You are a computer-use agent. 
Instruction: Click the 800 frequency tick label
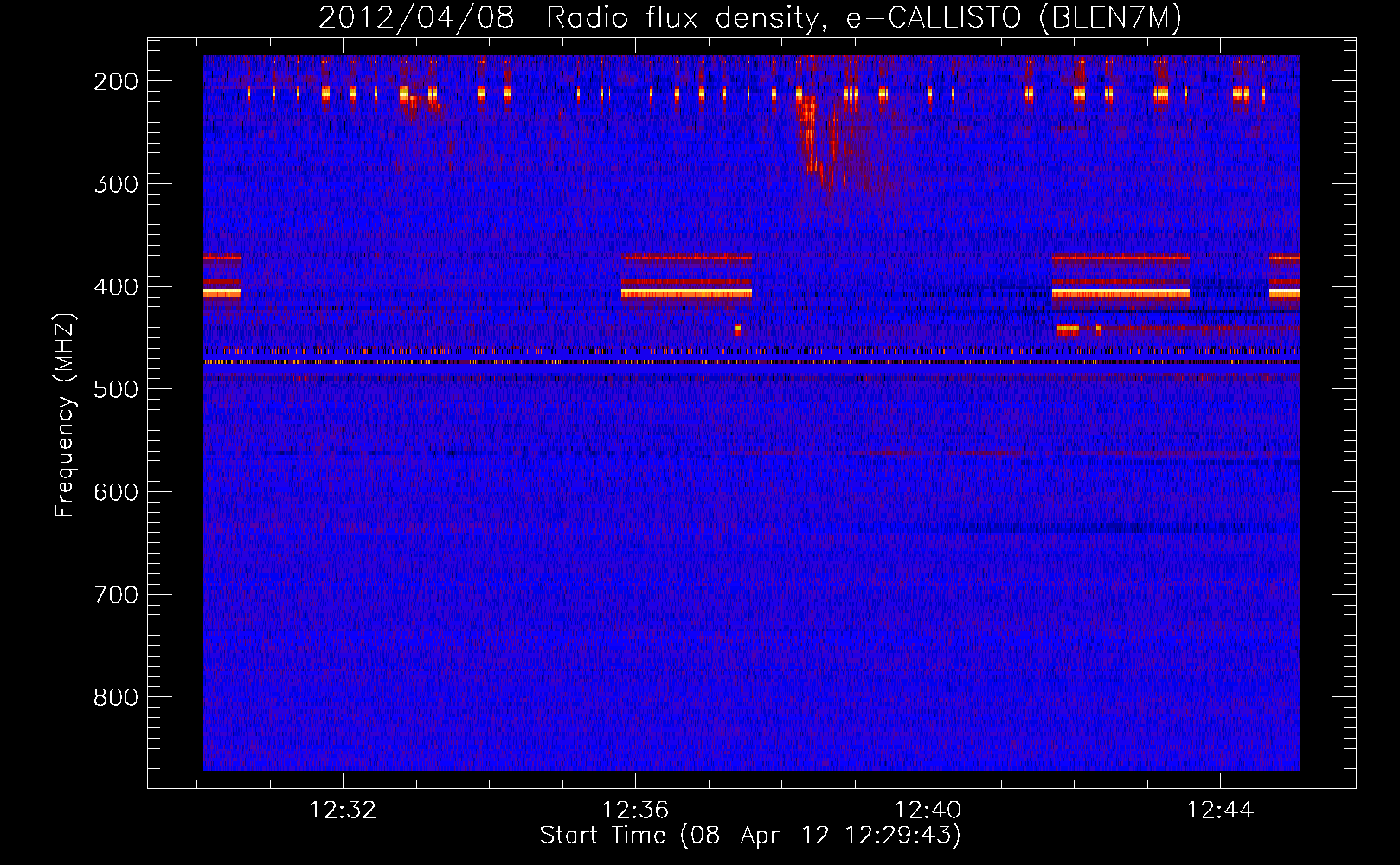click(x=116, y=697)
